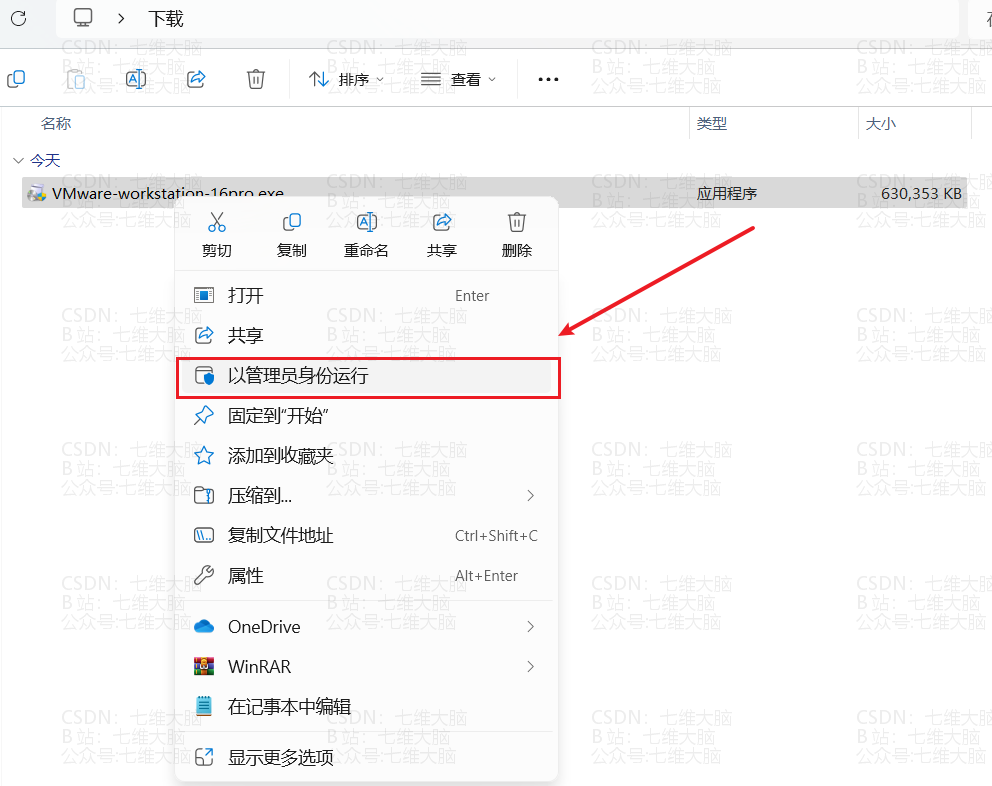
Task: Select the 下载 breadcrumb folder
Action: click(166, 19)
